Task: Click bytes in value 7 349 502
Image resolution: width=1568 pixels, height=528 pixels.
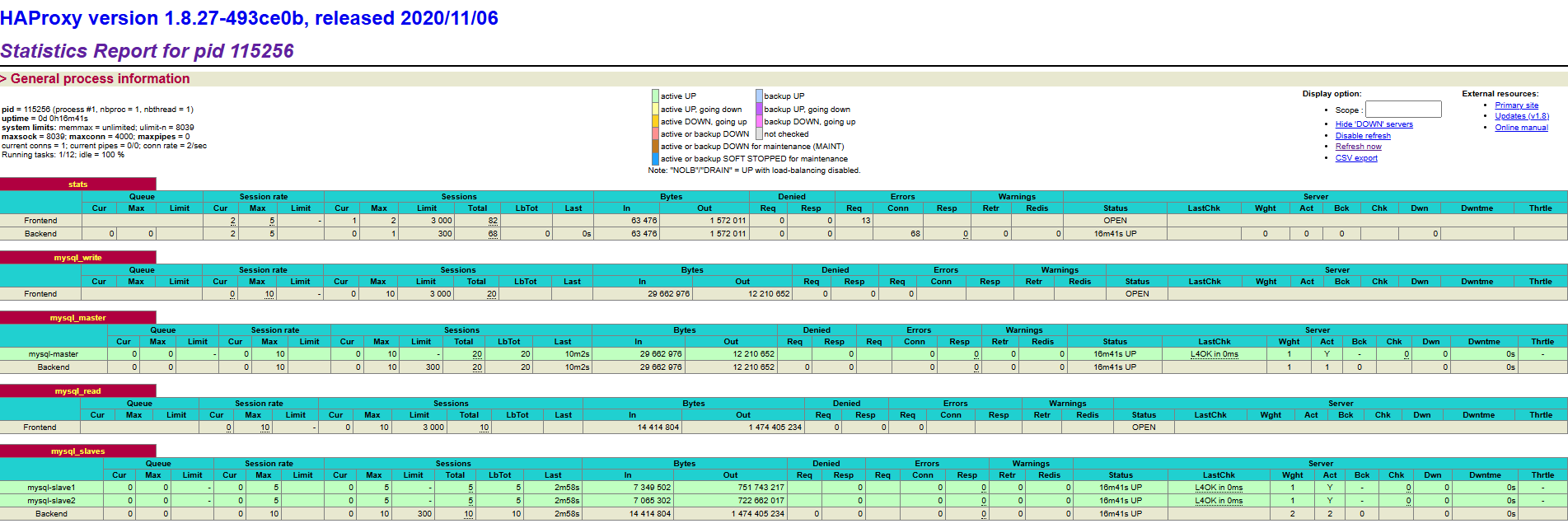Action: coord(652,488)
